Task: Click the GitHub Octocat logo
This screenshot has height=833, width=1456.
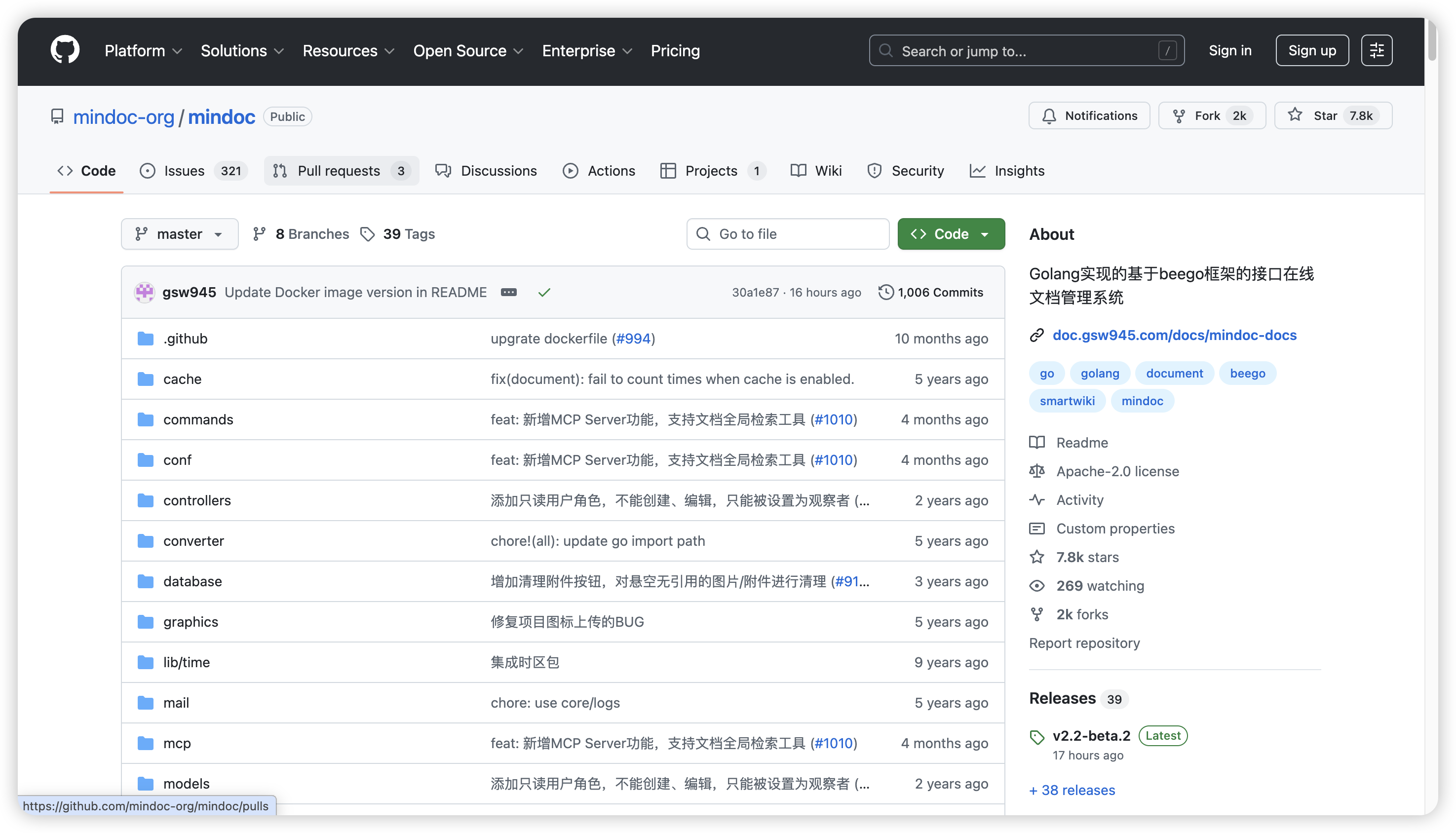Action: [x=65, y=50]
